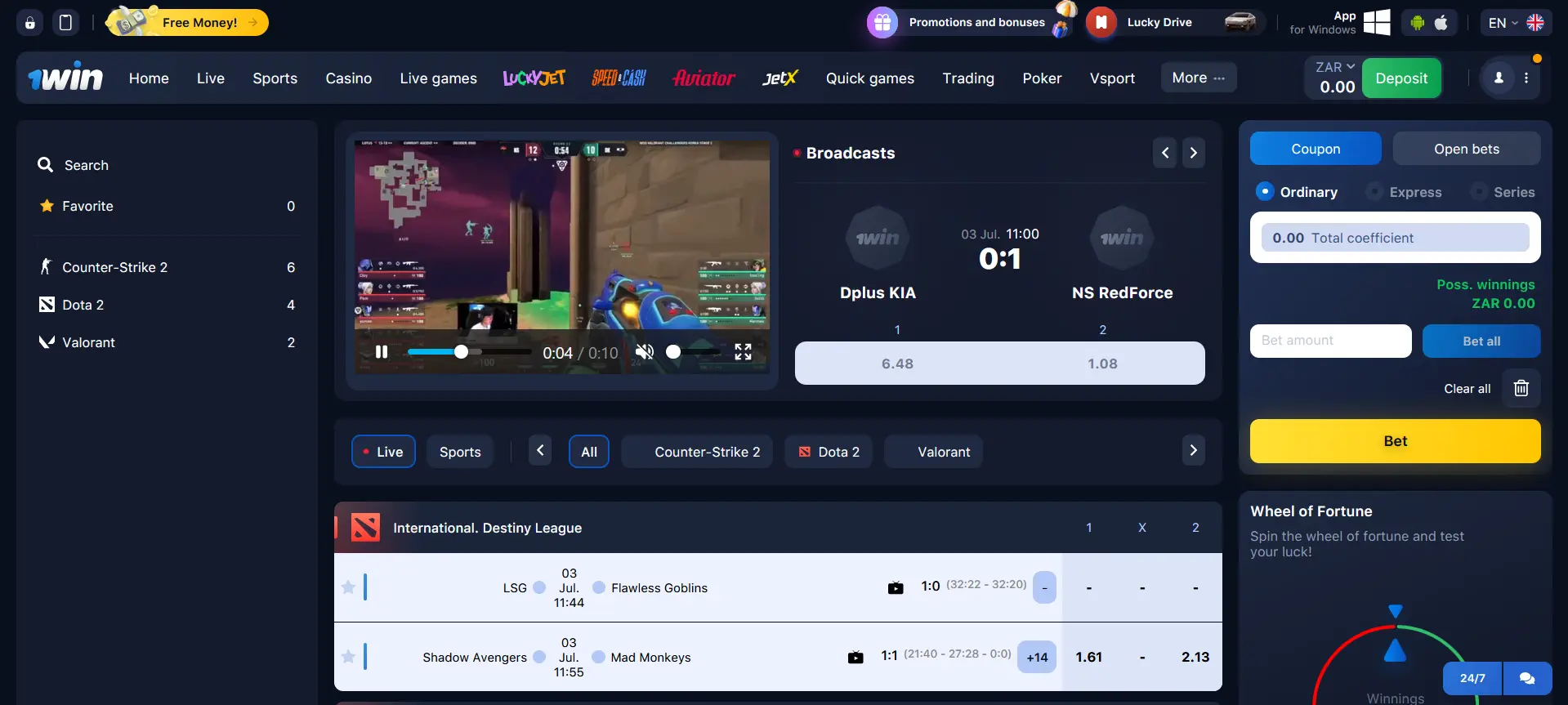The height and width of the screenshot is (705, 1568).
Task: Open the LuckyJet game logo
Action: (534, 78)
